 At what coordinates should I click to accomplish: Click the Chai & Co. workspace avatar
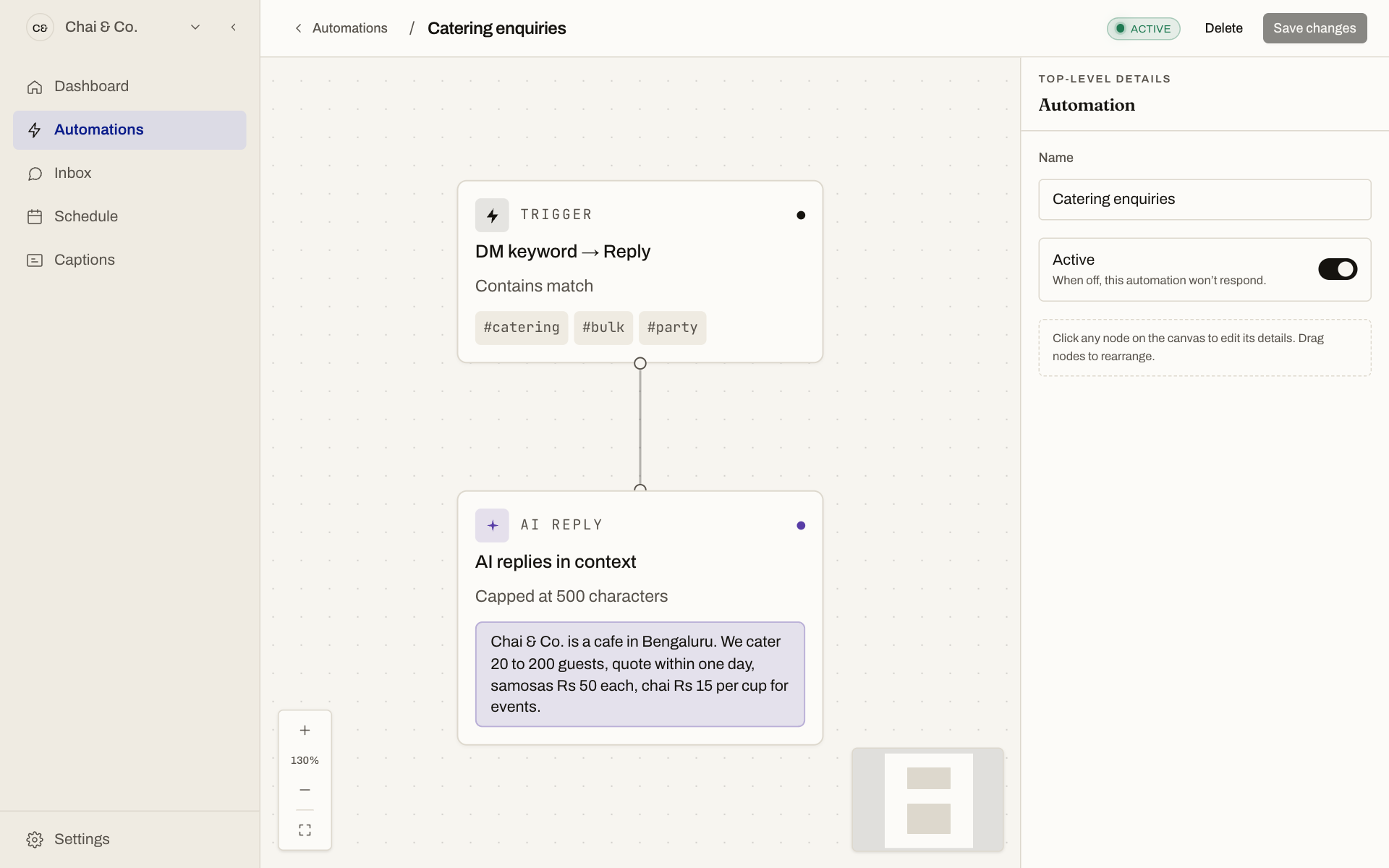coord(40,27)
